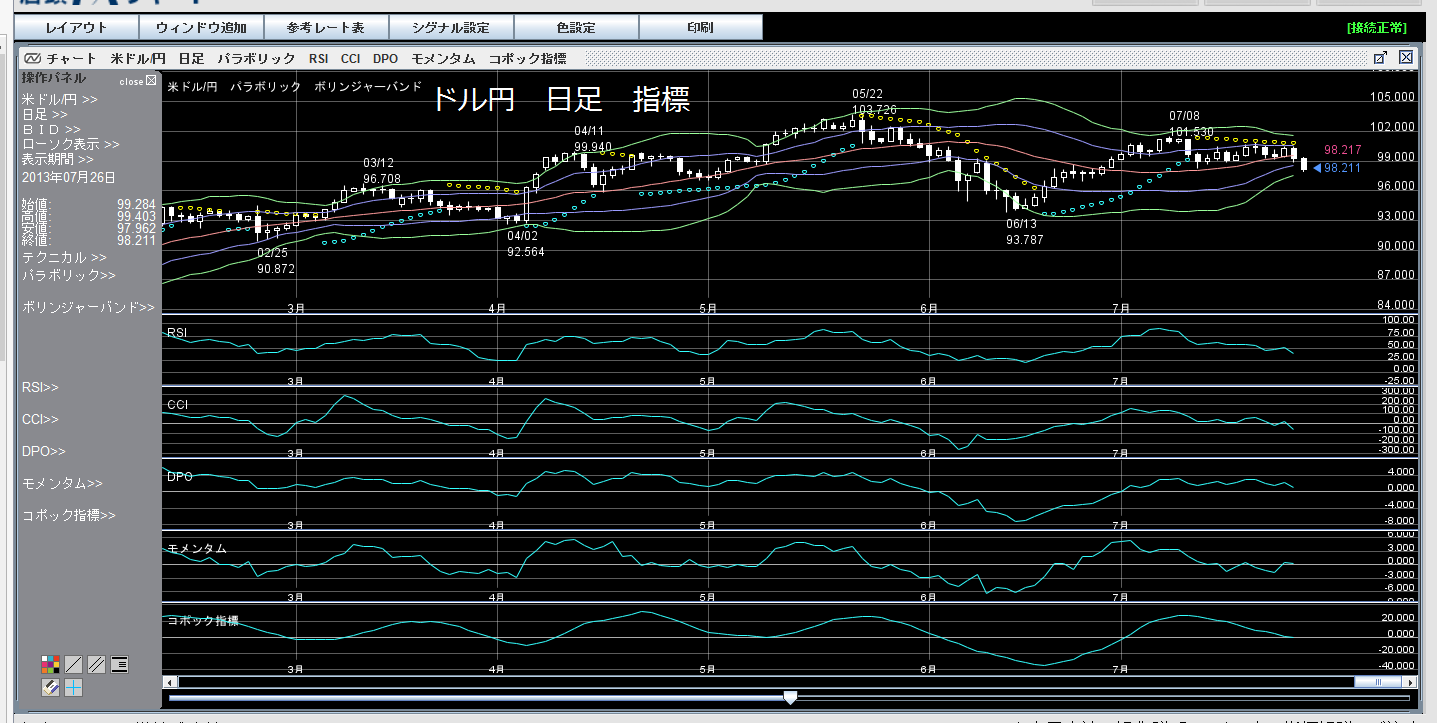Viewport: 1437px width, 723px height.
Task: Click the レイアウト toolbar button
Action: [77, 28]
